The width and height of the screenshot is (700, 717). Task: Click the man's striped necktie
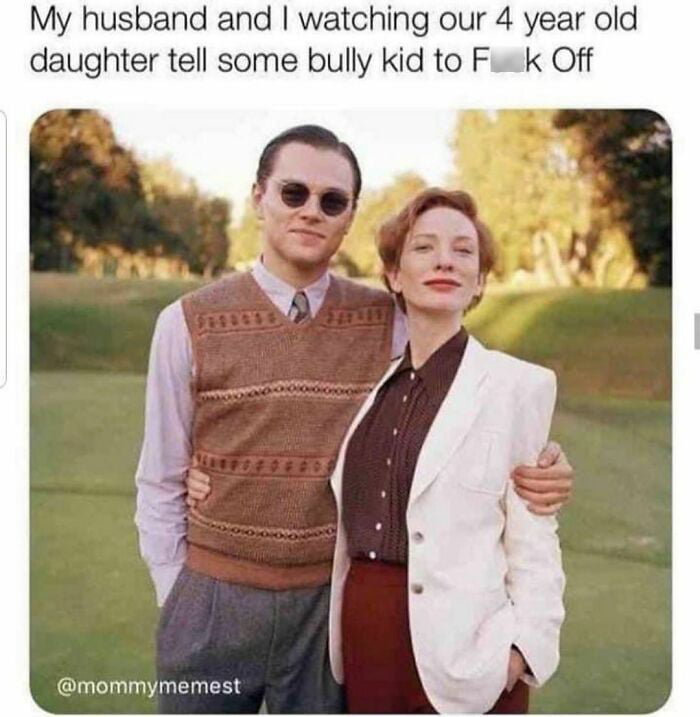click(299, 306)
